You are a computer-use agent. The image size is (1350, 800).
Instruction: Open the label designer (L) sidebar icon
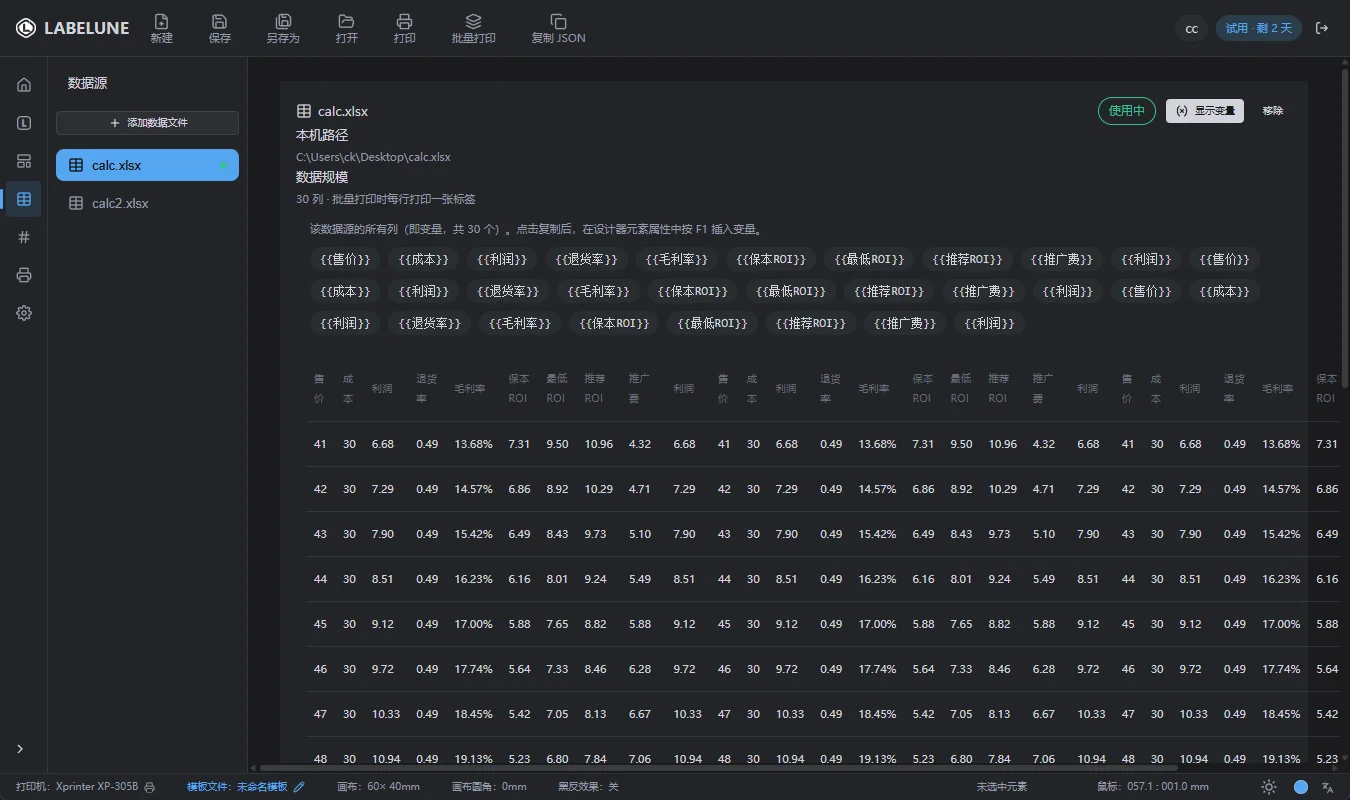click(x=24, y=123)
